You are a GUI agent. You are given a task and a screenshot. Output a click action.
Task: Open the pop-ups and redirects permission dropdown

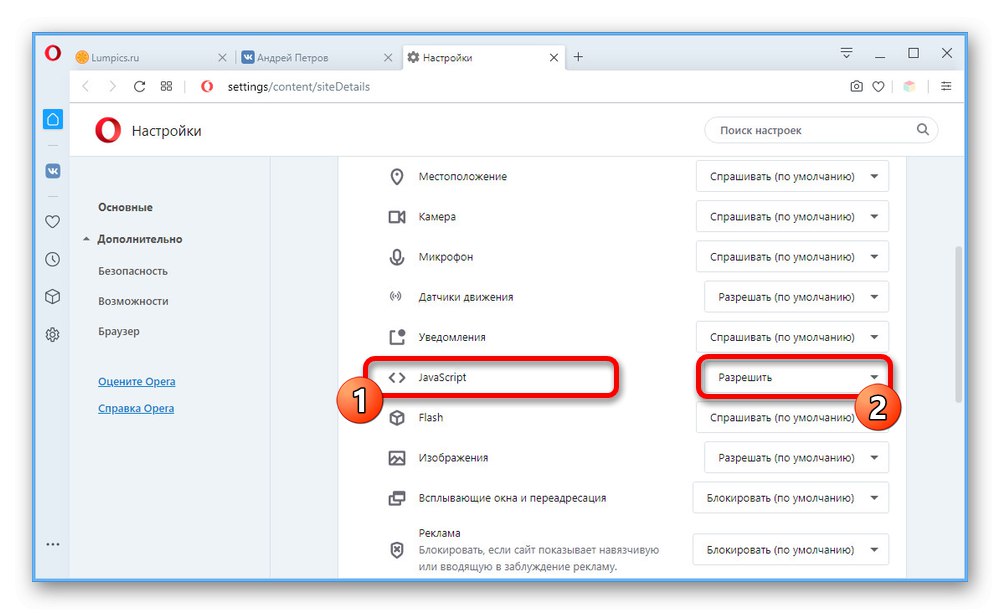[x=790, y=498]
